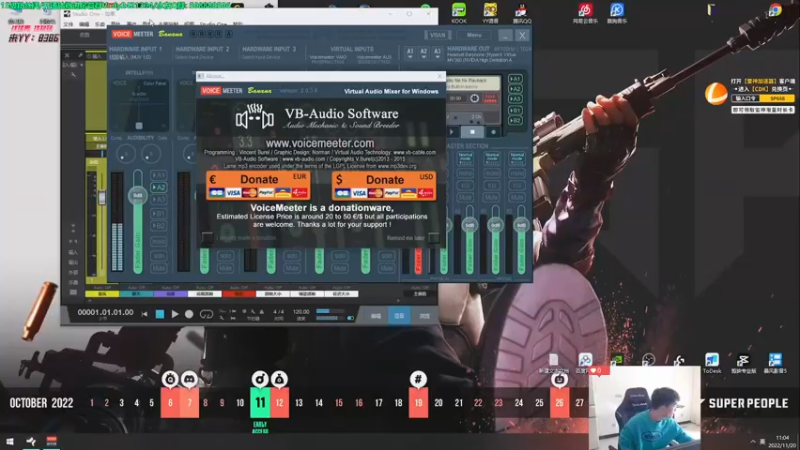
Task: Open Google Chrome desktop icon
Action: click(x=775, y=10)
